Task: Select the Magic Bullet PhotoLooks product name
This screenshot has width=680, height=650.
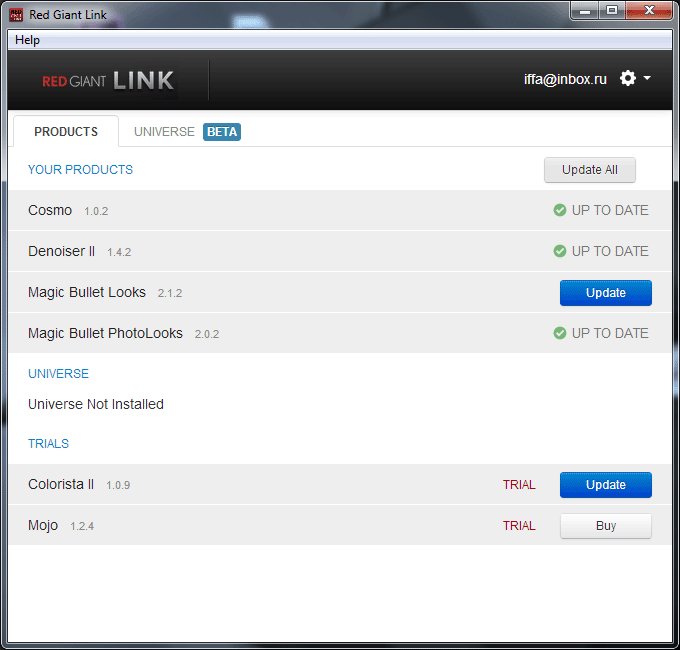Action: [x=105, y=333]
